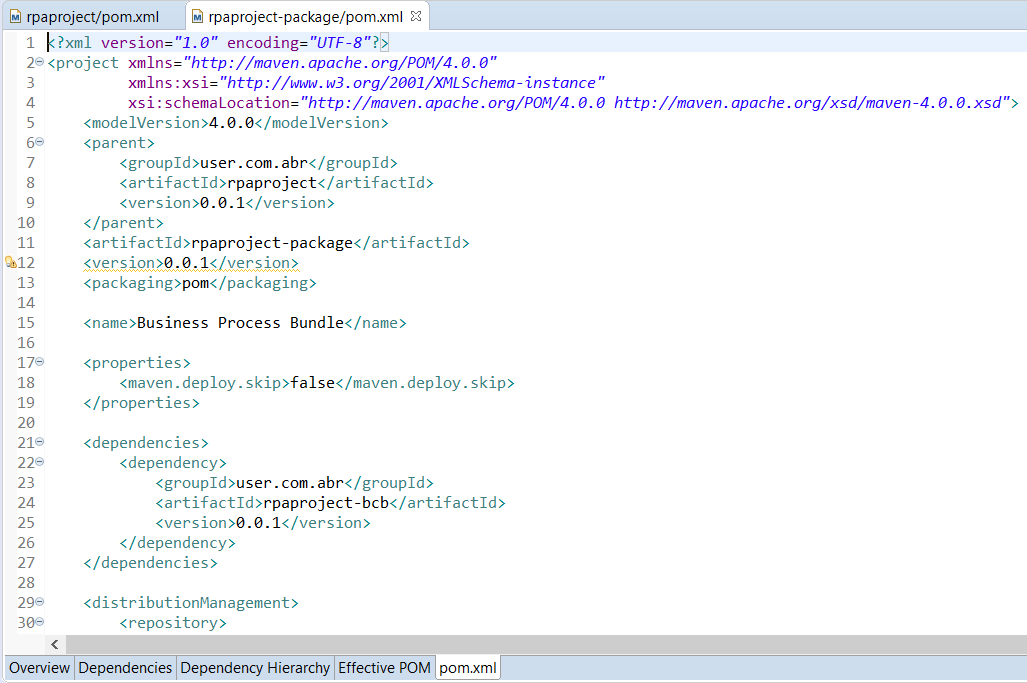Image resolution: width=1027 pixels, height=683 pixels.
Task: Open the Overview tab
Action: tap(39, 668)
